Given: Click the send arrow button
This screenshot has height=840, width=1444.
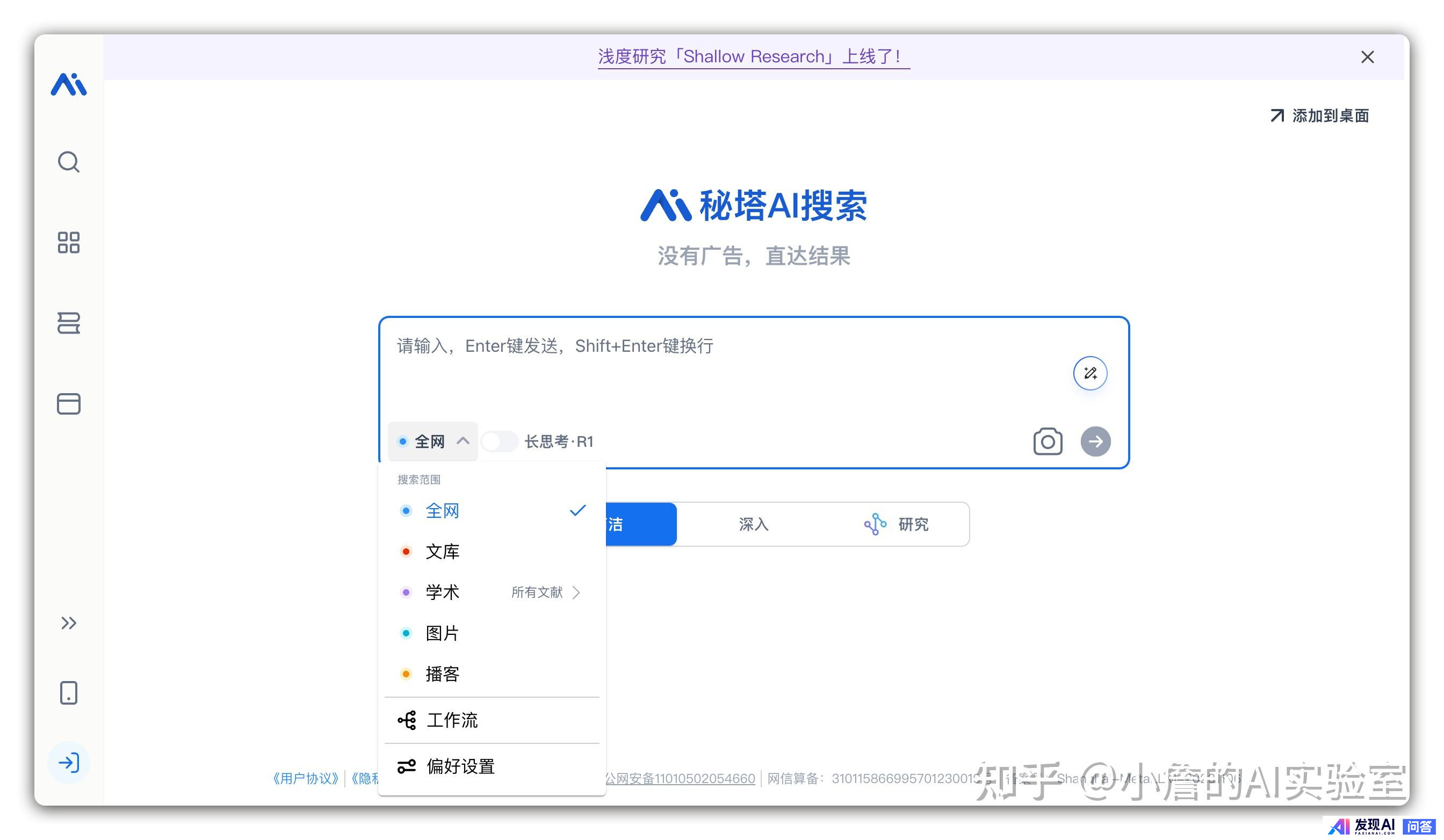Looking at the screenshot, I should (1095, 442).
